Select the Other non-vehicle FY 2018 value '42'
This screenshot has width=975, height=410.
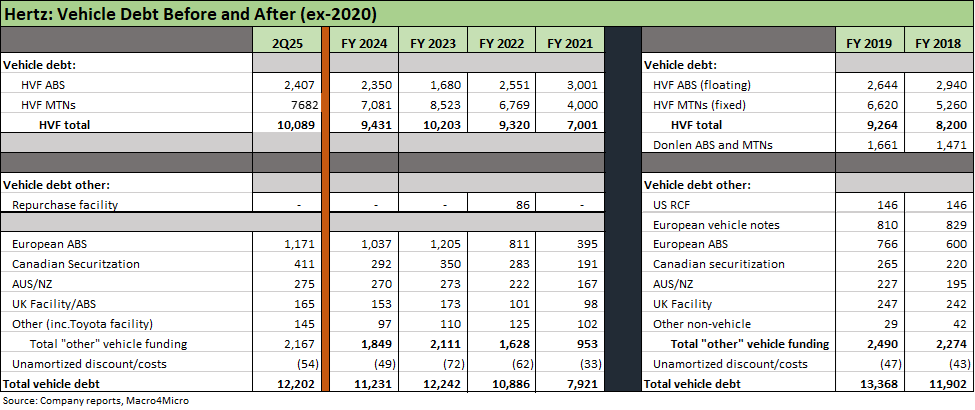tap(959, 324)
